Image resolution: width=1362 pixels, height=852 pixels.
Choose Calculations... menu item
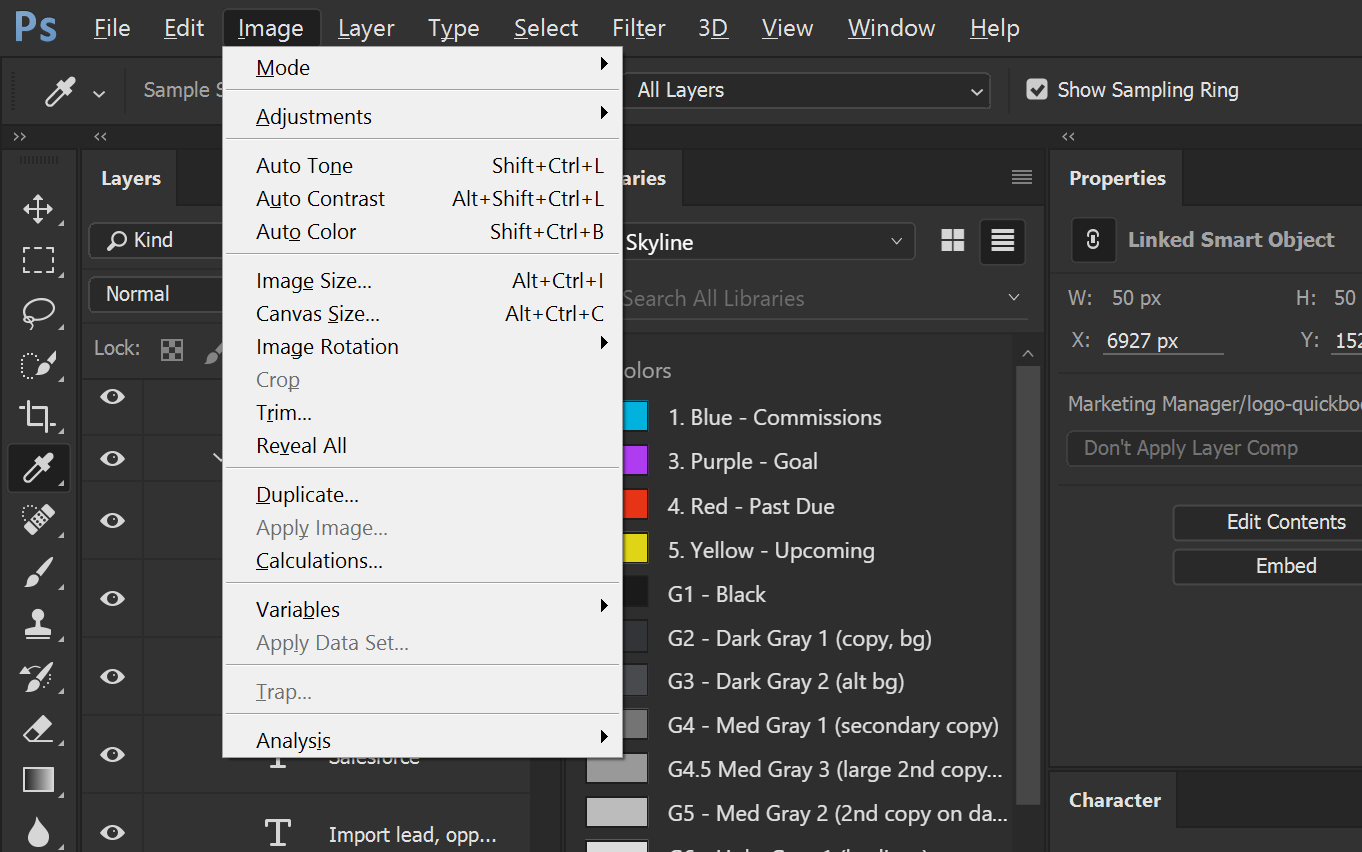[x=422, y=561]
